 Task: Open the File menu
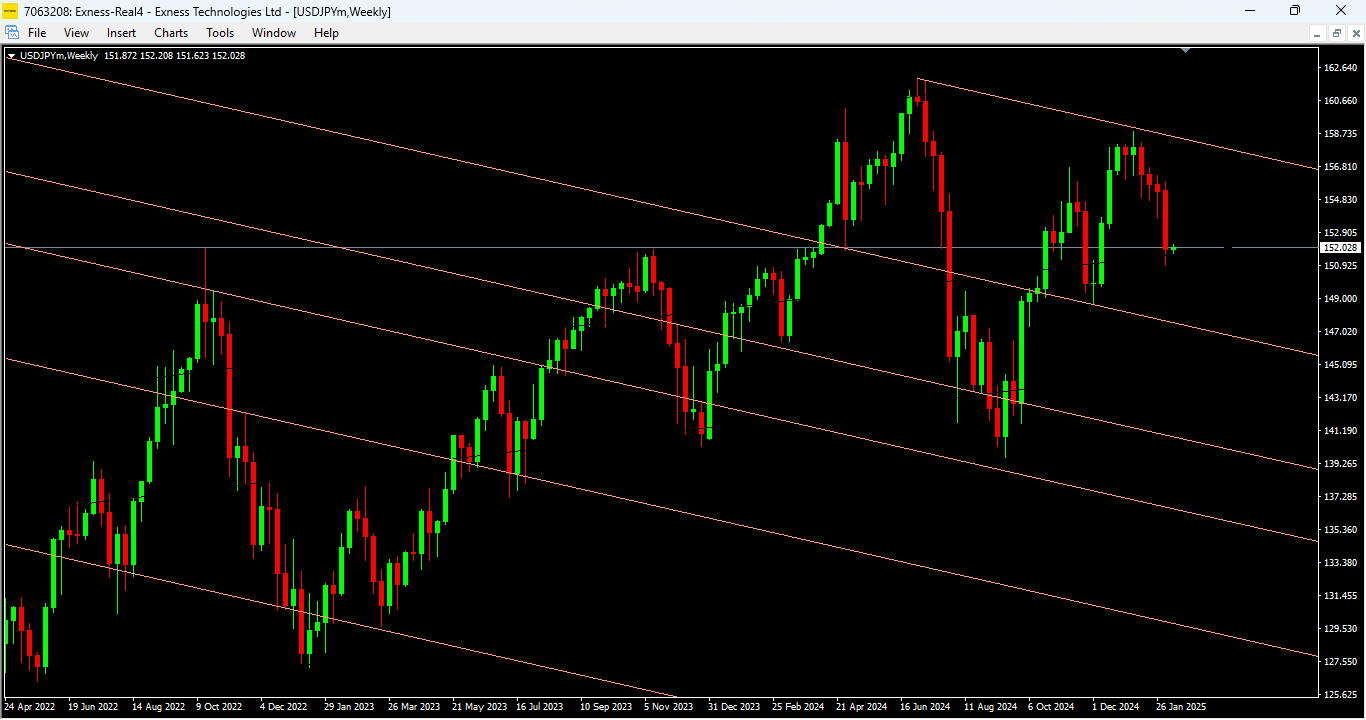click(37, 33)
